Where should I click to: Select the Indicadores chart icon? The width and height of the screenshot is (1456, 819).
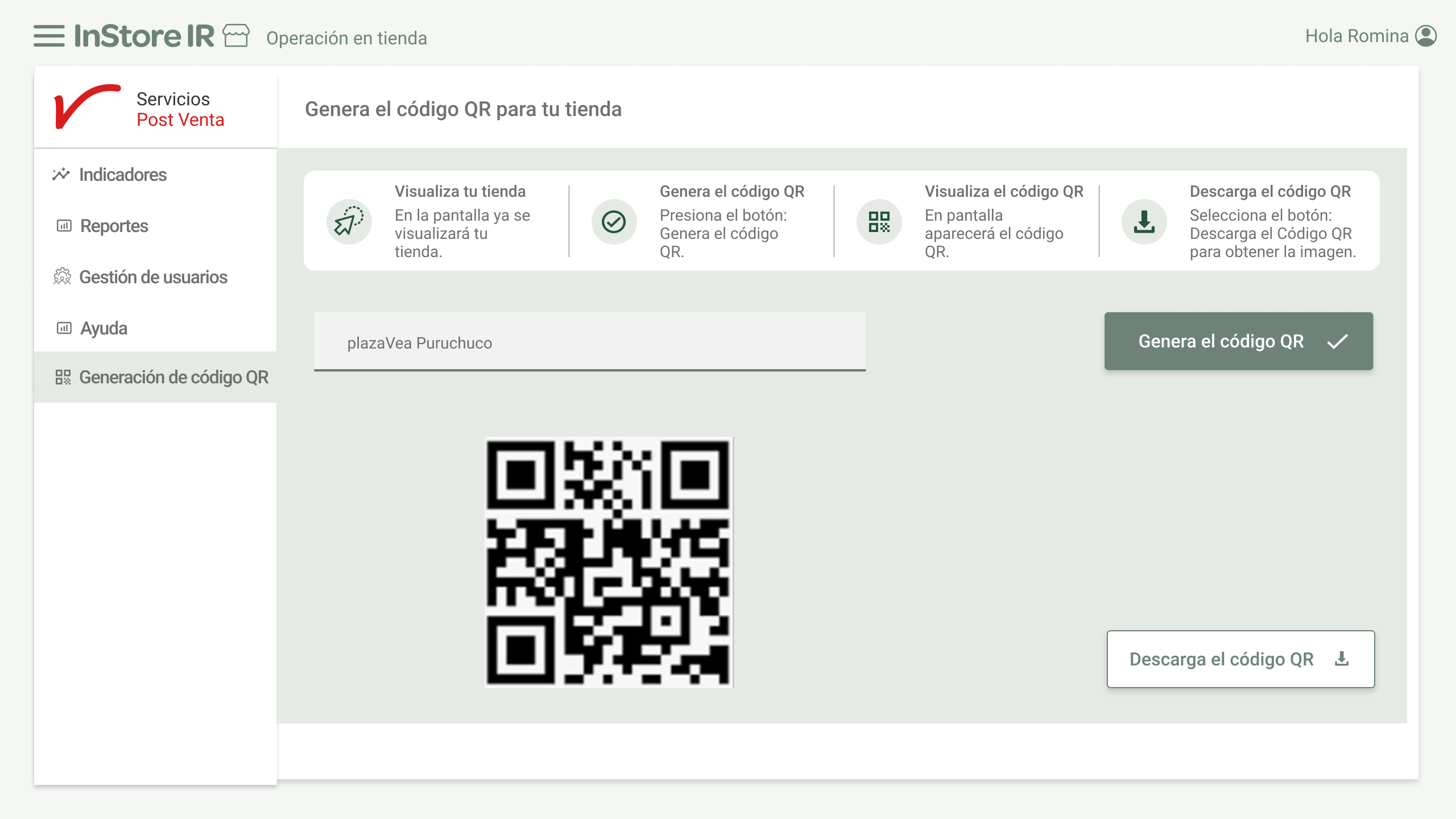(61, 175)
